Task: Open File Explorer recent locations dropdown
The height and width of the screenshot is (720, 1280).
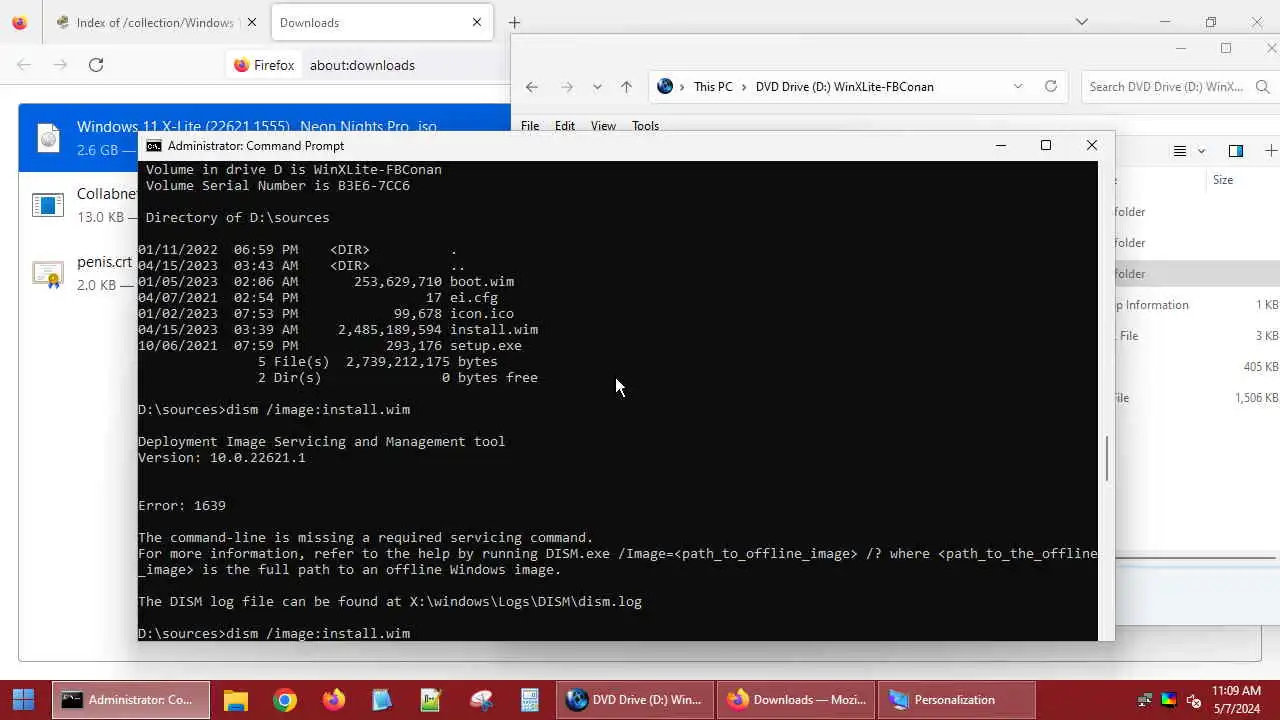Action: [x=597, y=87]
